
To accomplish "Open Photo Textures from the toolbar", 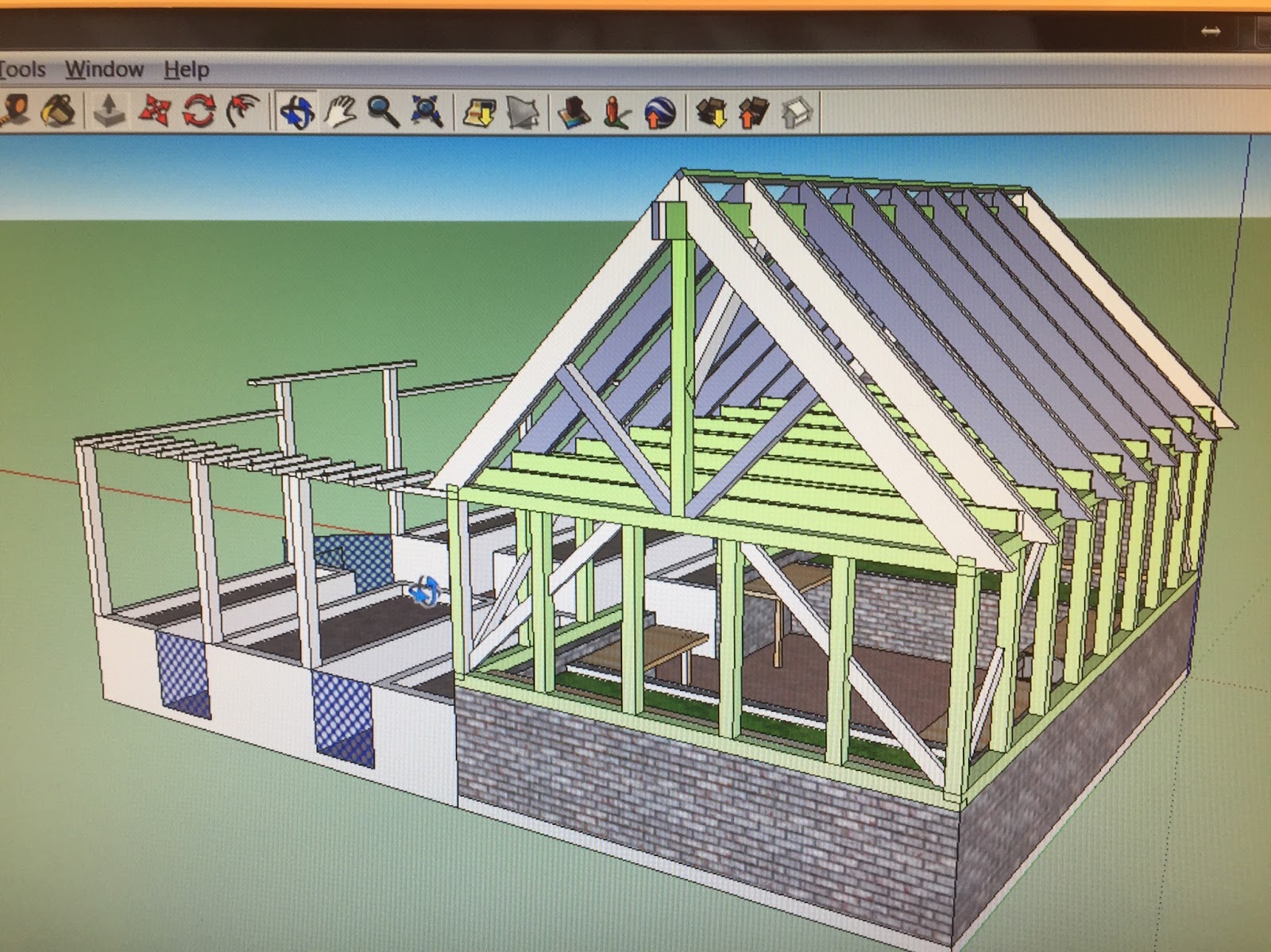I will (x=616, y=112).
